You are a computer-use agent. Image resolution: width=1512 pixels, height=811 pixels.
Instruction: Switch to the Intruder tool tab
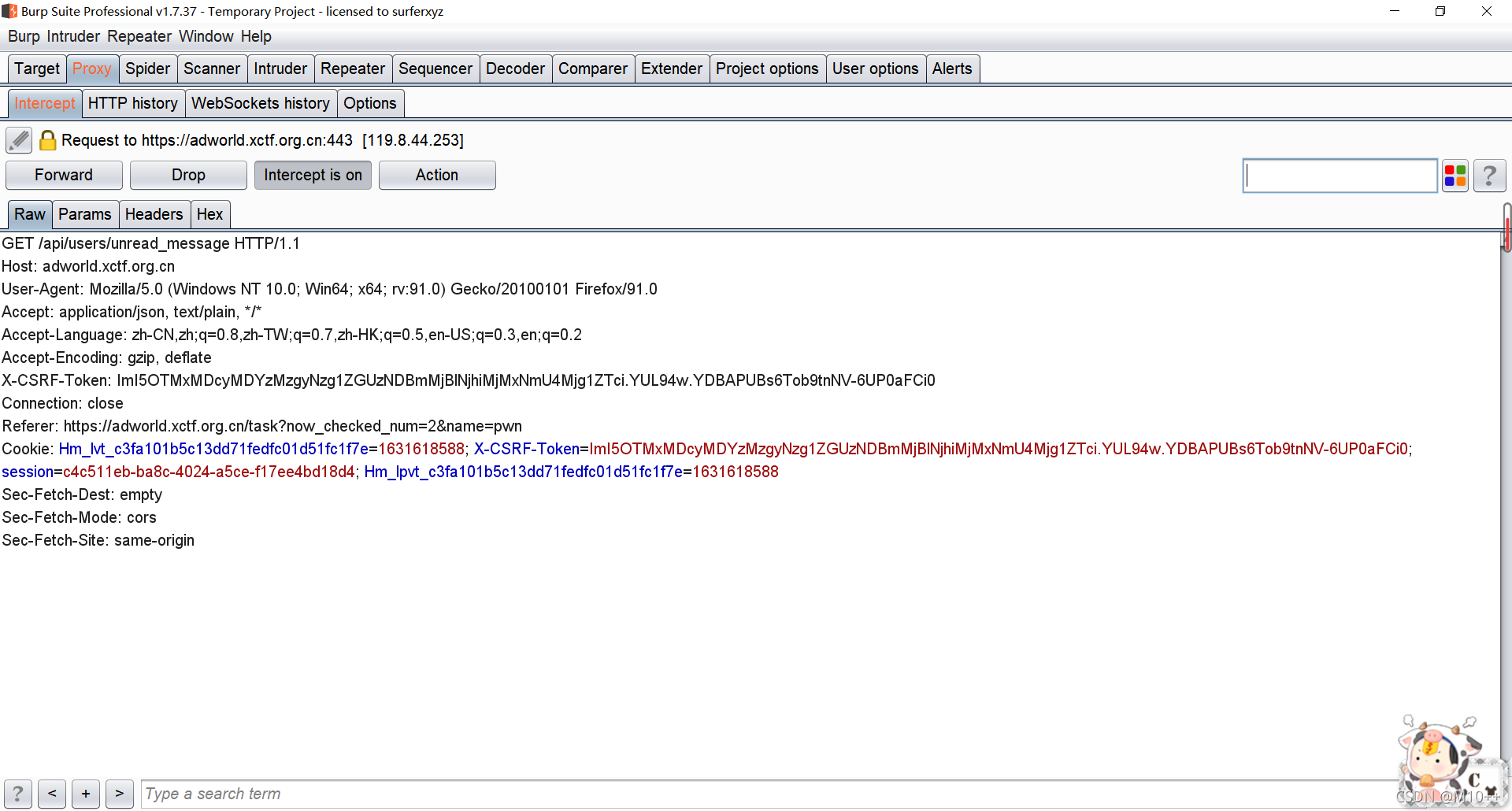click(x=280, y=69)
